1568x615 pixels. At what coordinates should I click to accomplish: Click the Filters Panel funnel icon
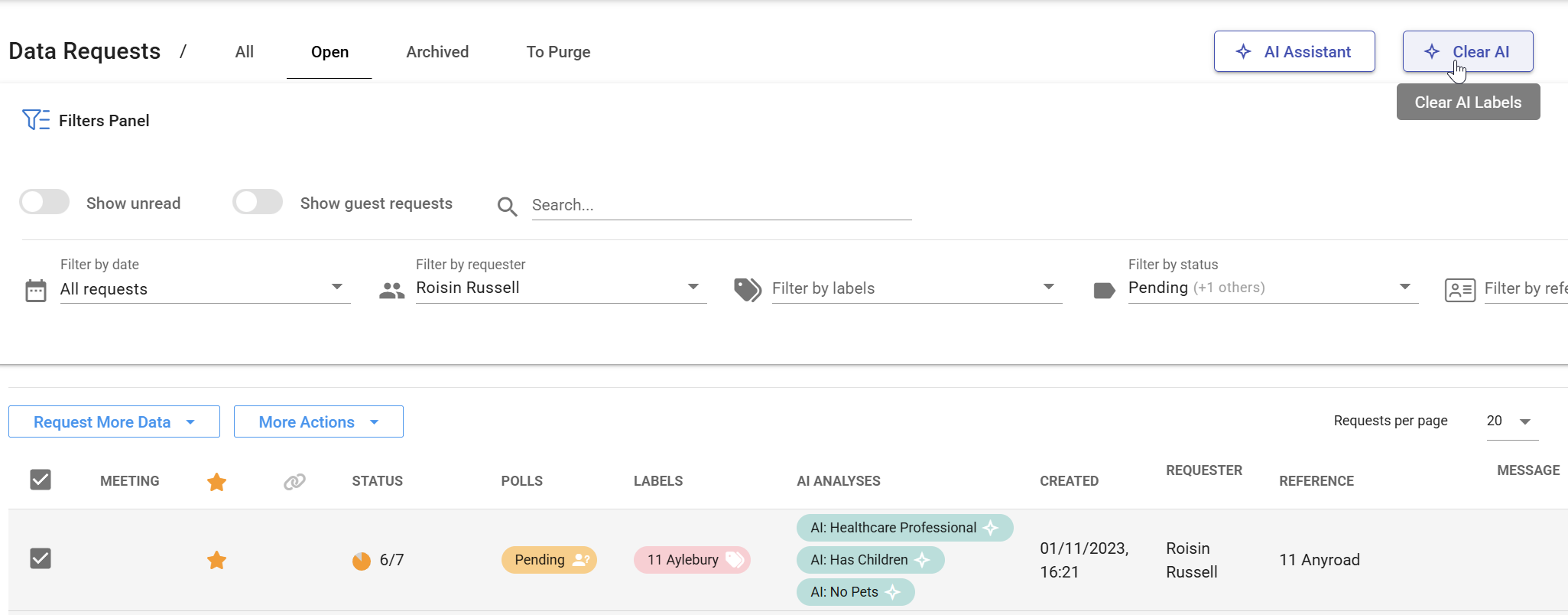tap(36, 120)
